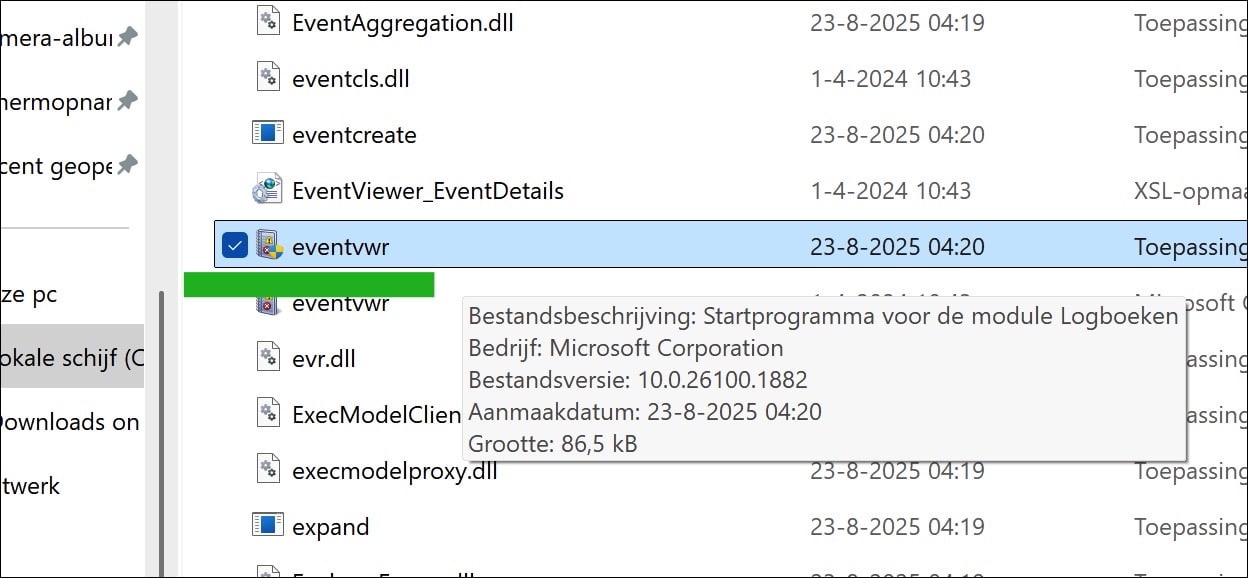This screenshot has height=578, width=1248.
Task: Click the execmodelproxy.dll file icon
Action: coord(267,470)
